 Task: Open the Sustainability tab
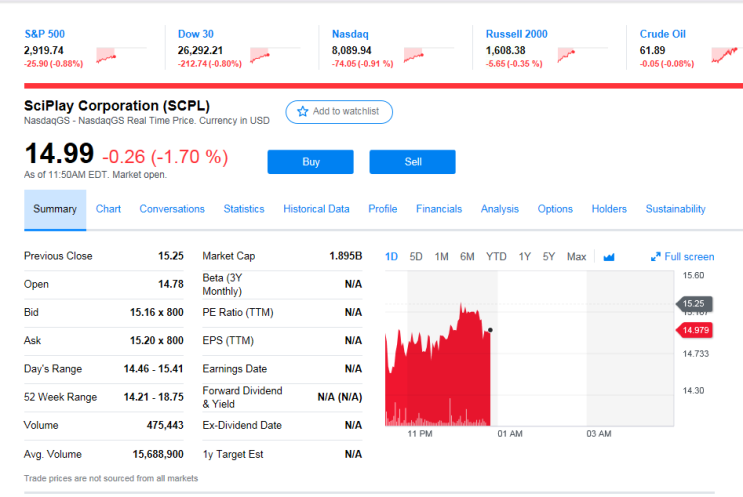[x=675, y=209]
